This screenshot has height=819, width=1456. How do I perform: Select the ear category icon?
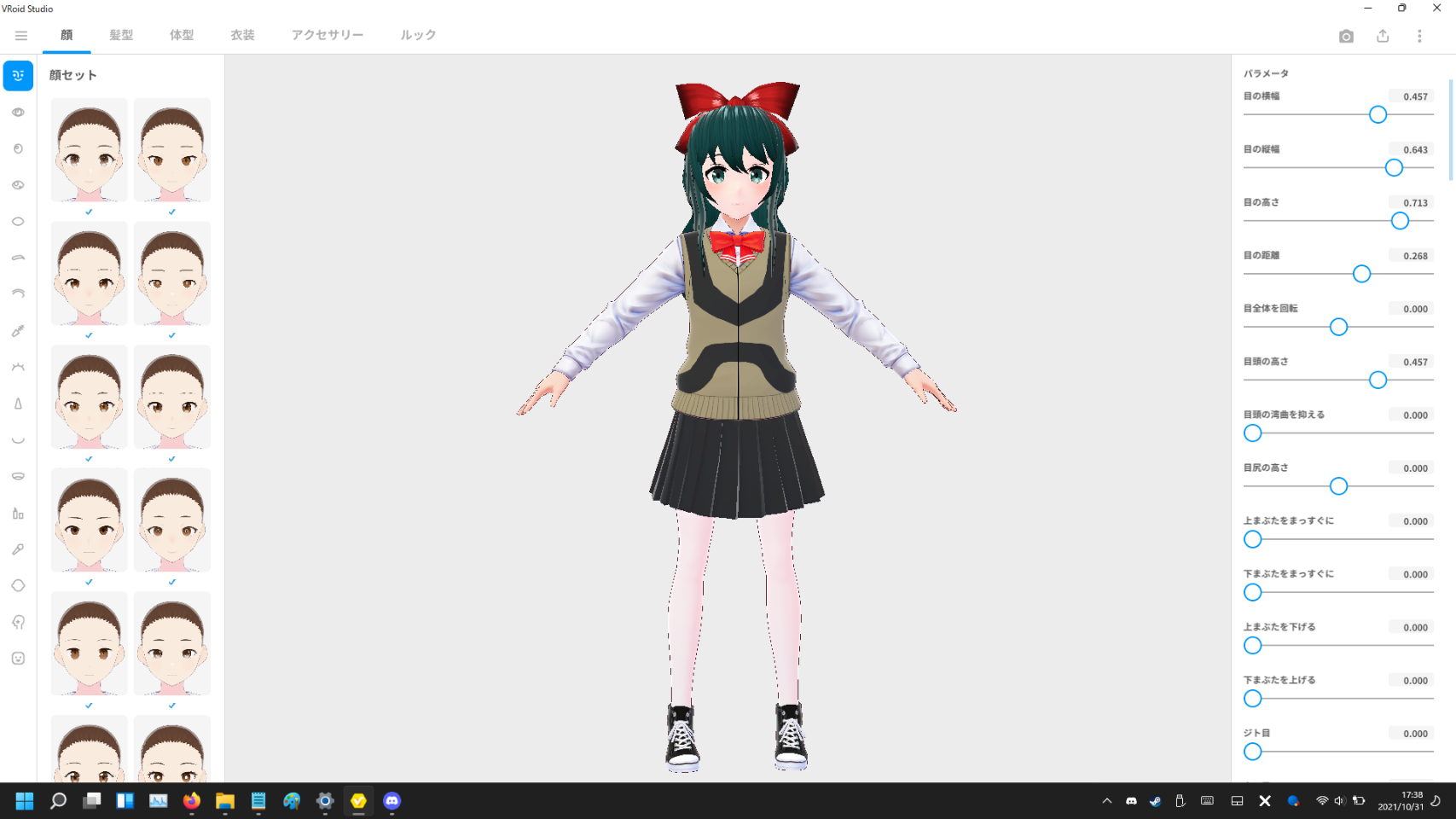coord(18,622)
